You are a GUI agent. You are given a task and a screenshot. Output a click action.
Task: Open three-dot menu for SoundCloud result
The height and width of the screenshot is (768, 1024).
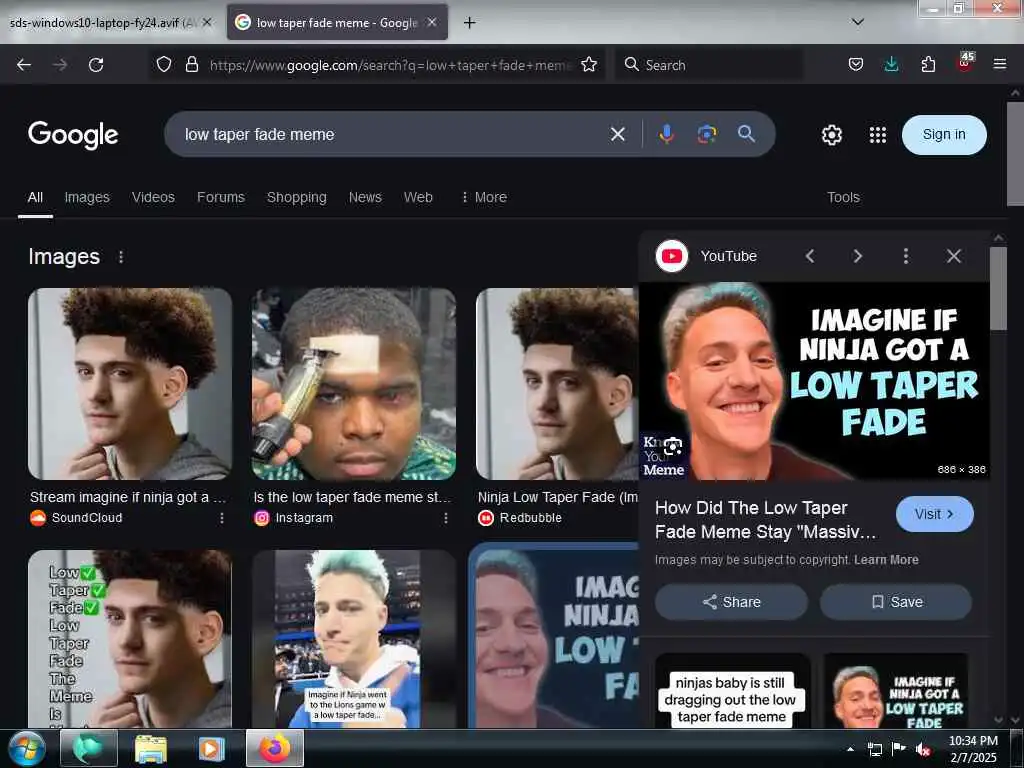pos(222,518)
